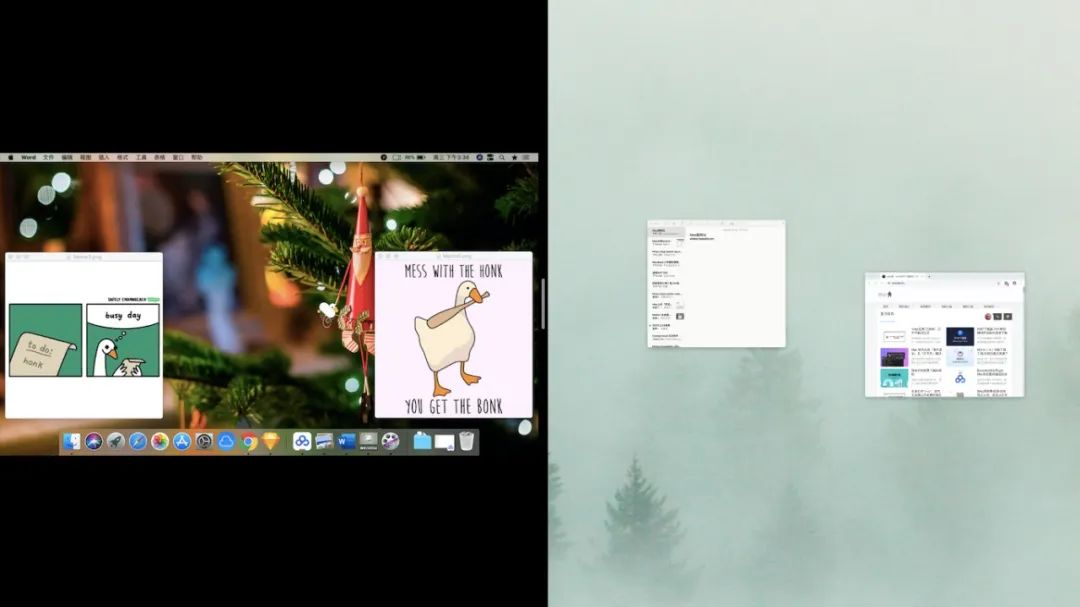Switch to Microsoft Word in Dock
Screen dimensions: 1080x607
pos(347,441)
